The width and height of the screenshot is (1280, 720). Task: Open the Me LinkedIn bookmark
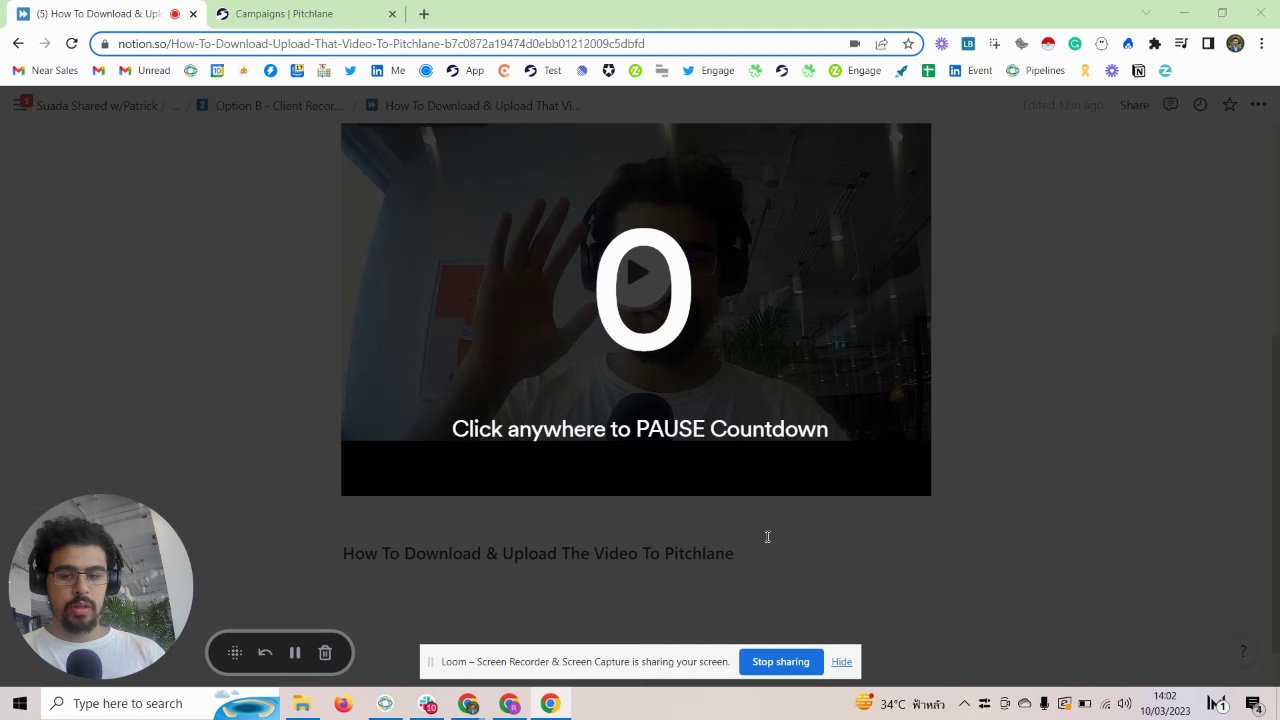point(388,71)
